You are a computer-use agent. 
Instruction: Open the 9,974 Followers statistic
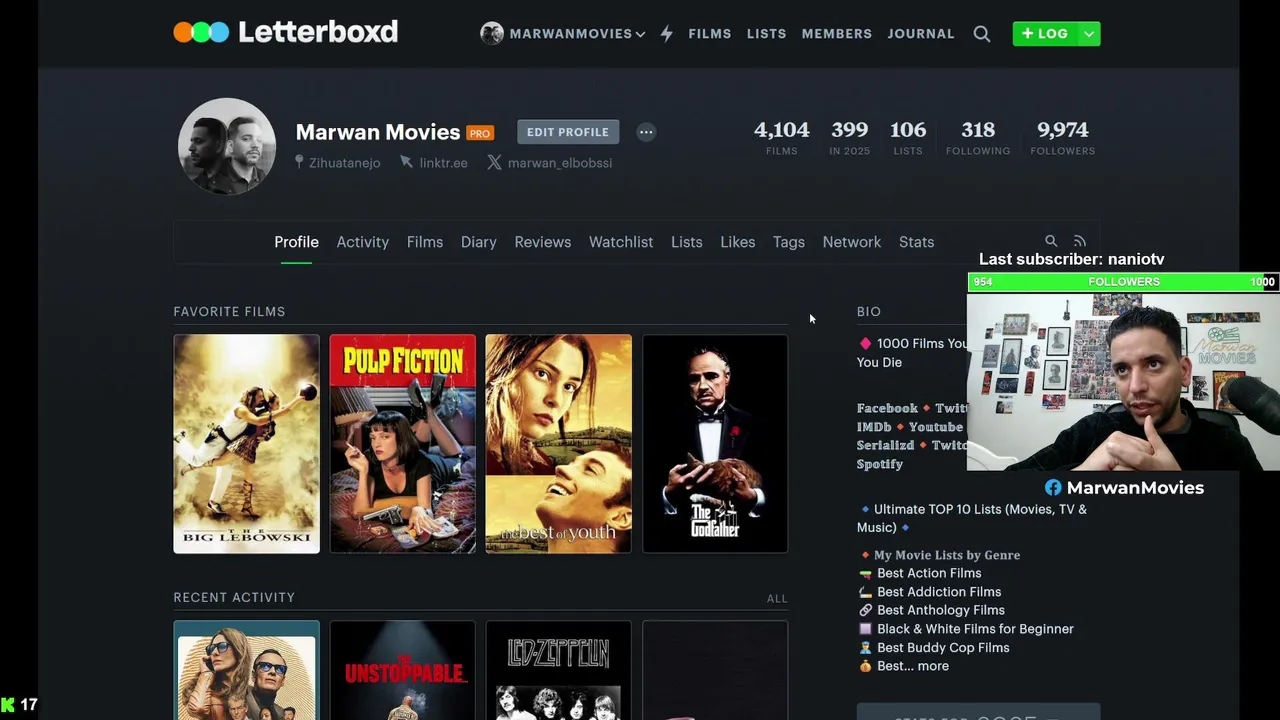click(1062, 138)
